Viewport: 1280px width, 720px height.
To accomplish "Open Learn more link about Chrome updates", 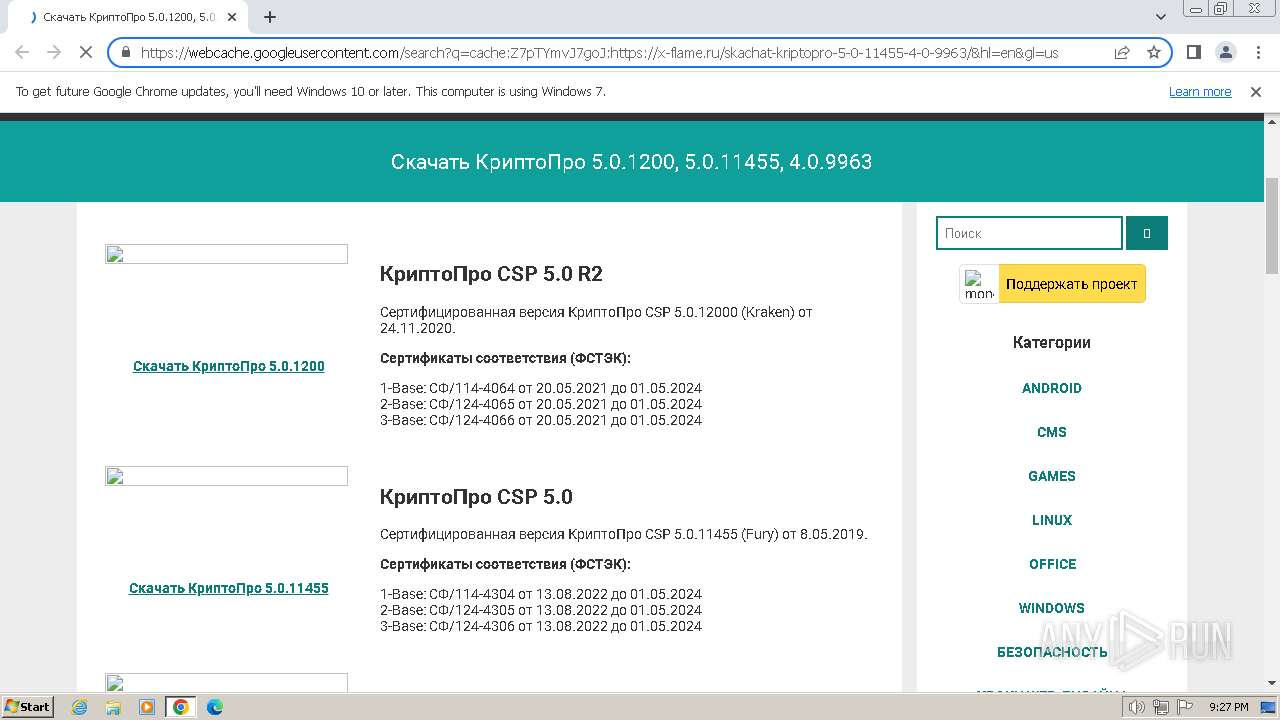I will click(x=1200, y=92).
